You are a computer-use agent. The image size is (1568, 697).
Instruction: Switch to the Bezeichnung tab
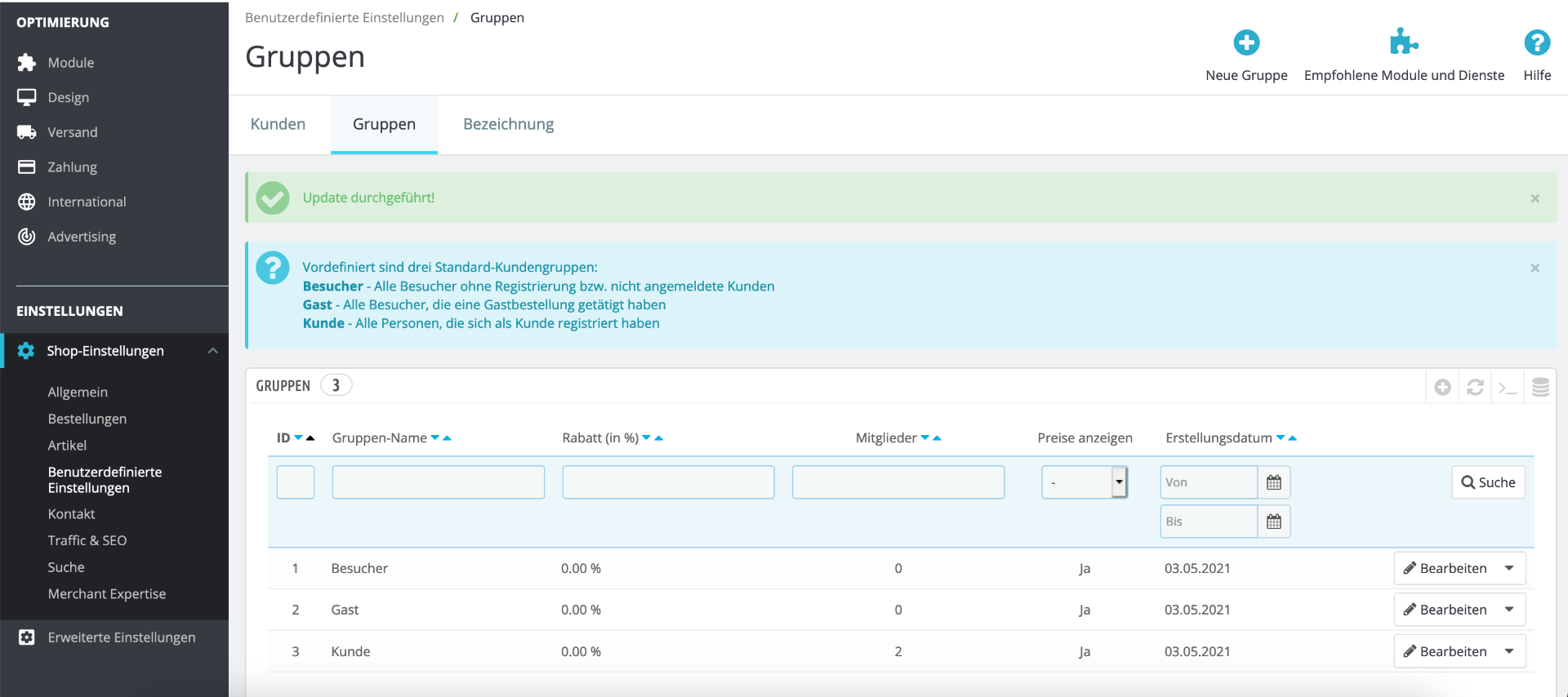click(x=509, y=124)
